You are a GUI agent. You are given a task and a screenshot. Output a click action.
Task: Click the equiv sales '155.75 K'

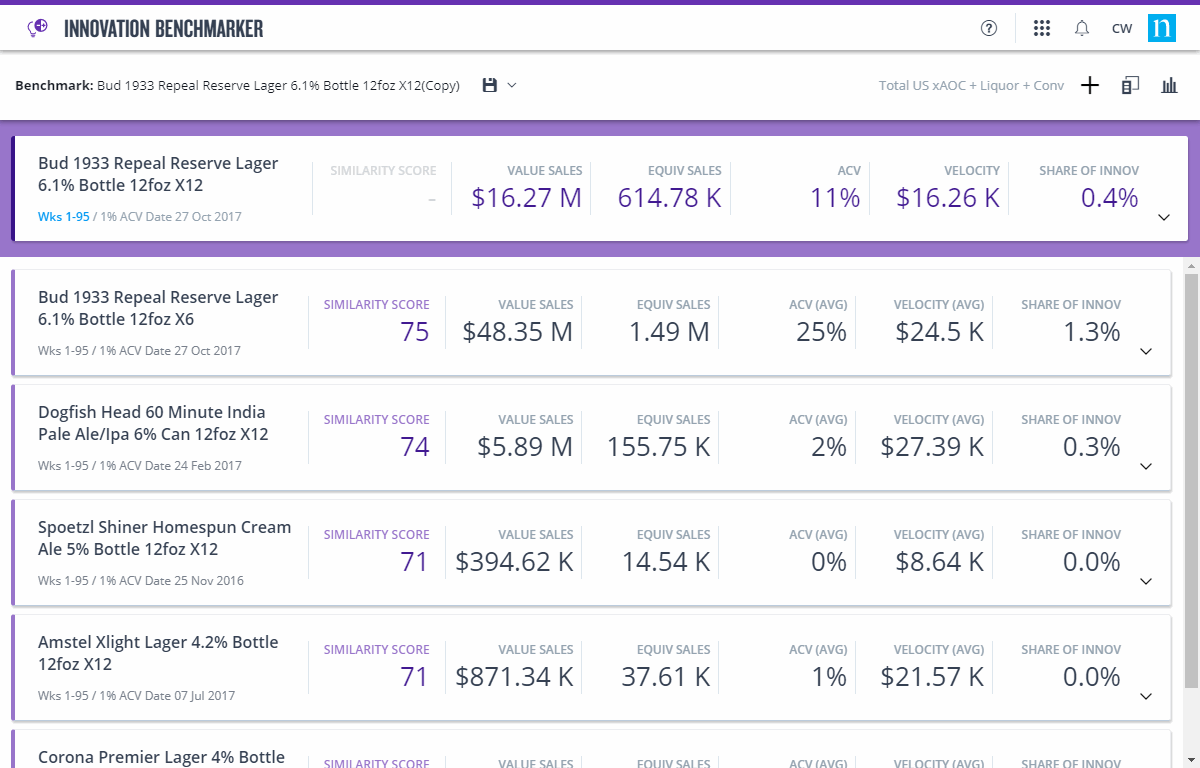tap(659, 447)
